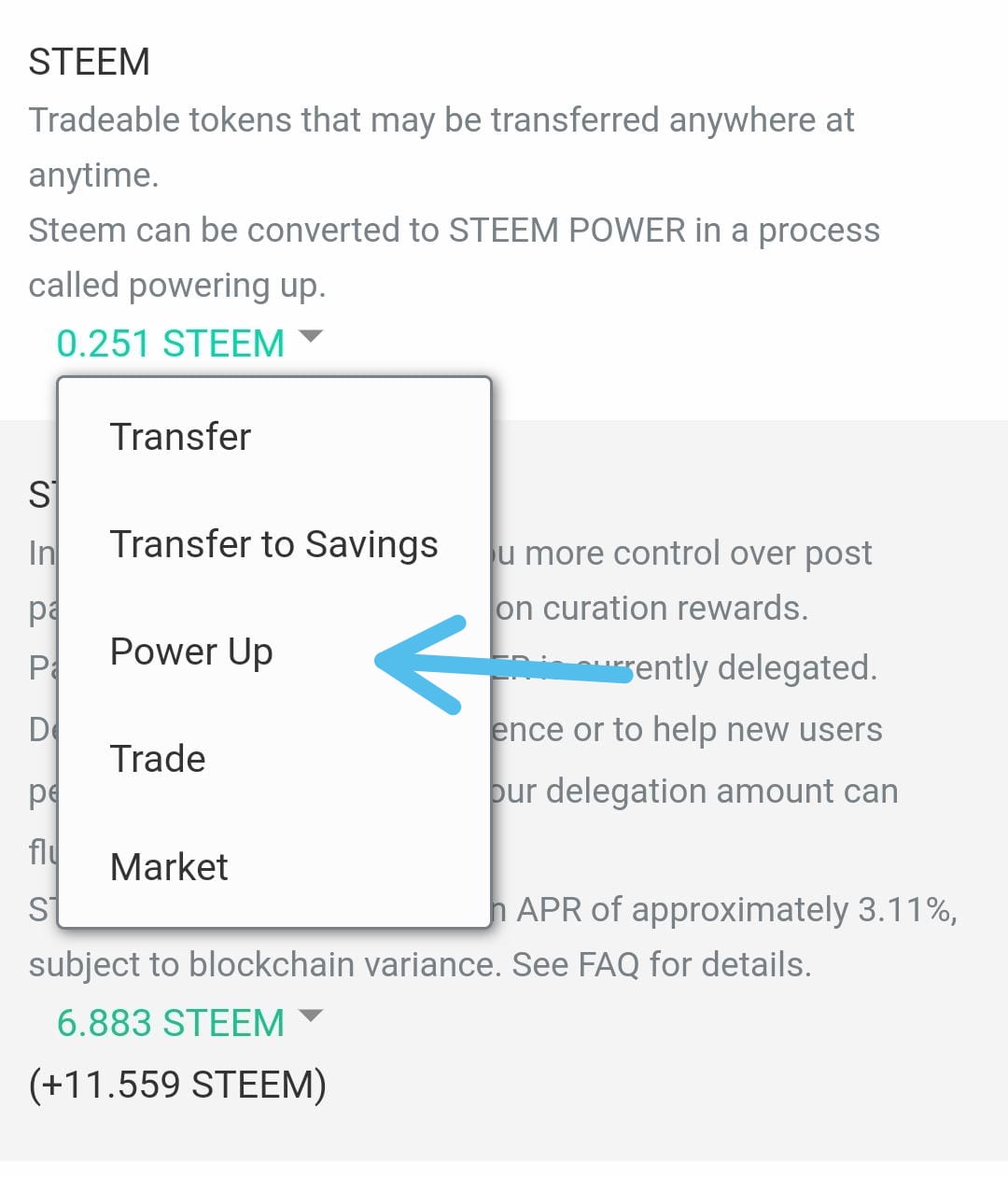This screenshot has width=1008, height=1177.
Task: Click the caret icon next to 6.883 STEEM
Action: pos(310,1016)
